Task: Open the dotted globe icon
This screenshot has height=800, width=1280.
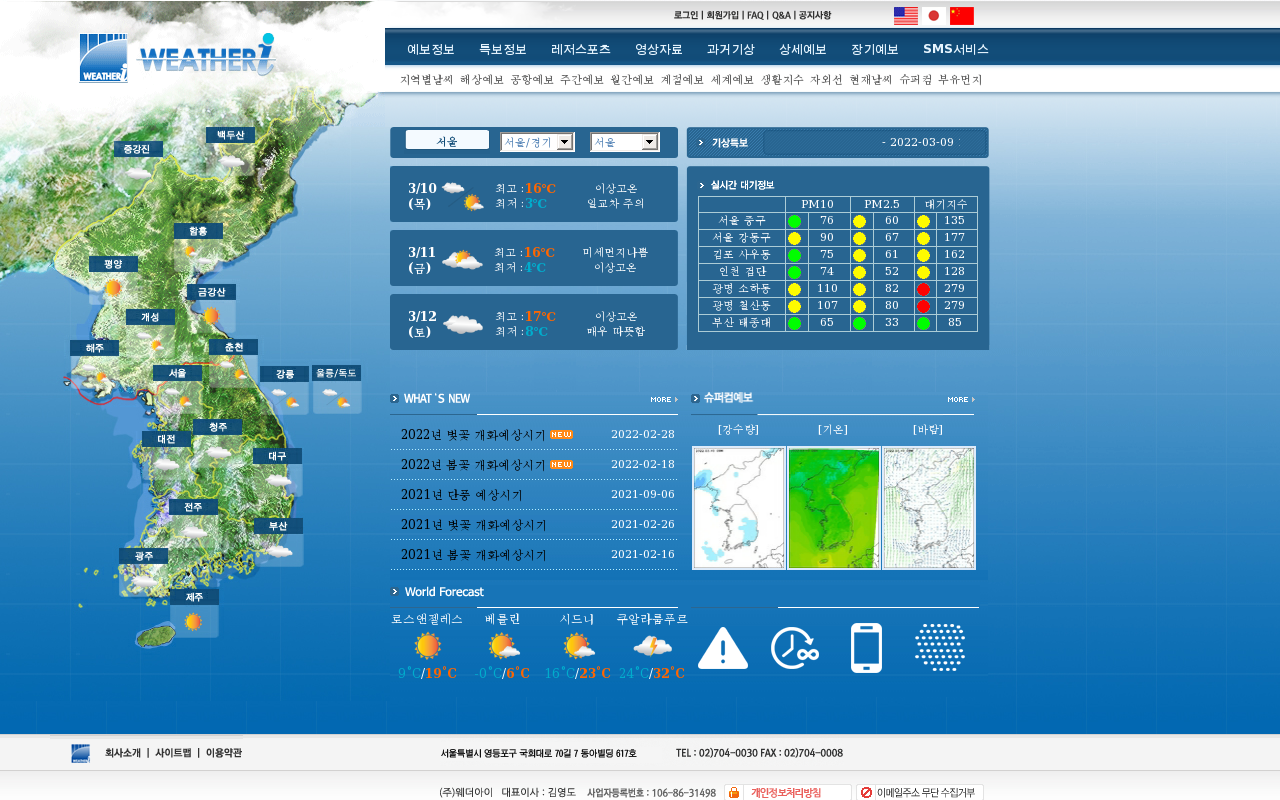Action: (939, 648)
